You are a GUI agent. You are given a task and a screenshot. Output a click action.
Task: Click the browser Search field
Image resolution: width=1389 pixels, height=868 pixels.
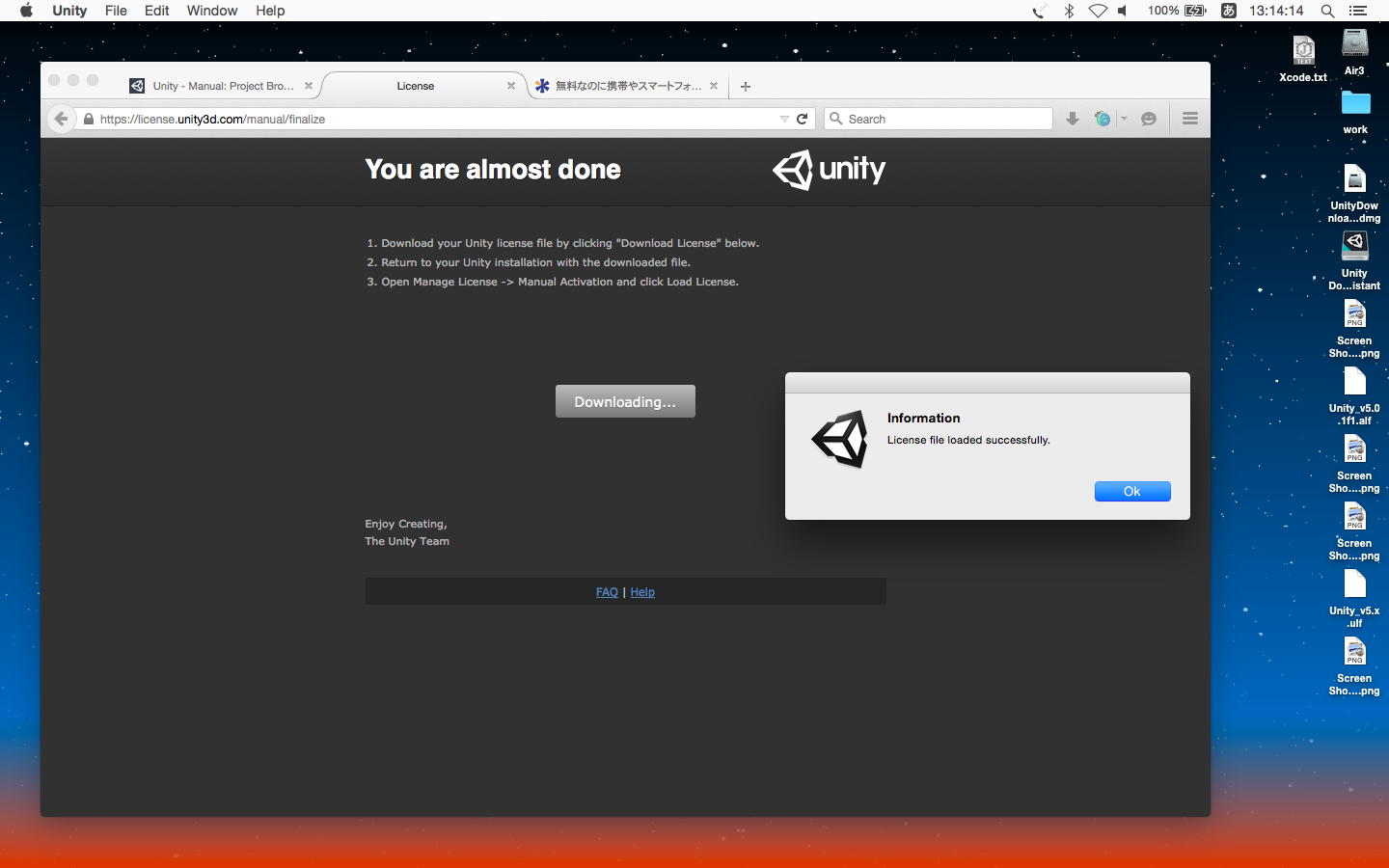tap(938, 119)
